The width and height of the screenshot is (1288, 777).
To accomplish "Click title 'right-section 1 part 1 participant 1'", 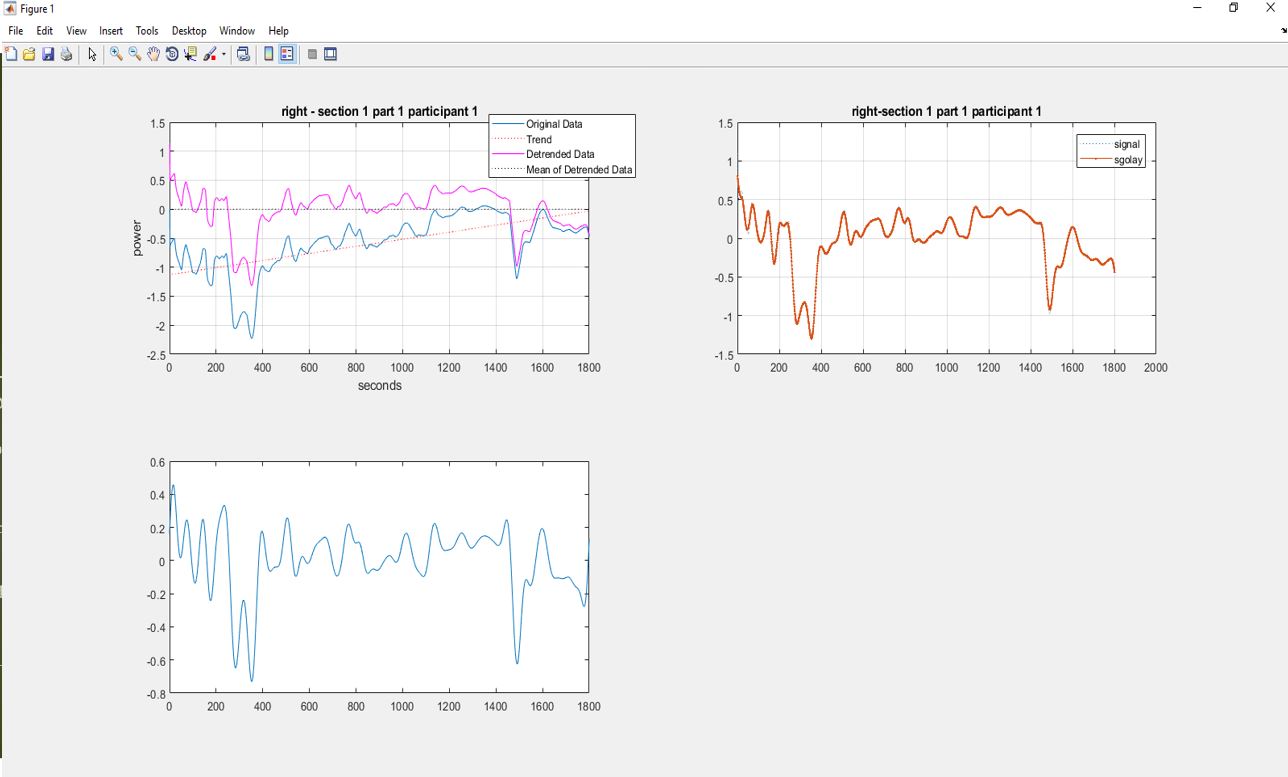I will click(946, 111).
